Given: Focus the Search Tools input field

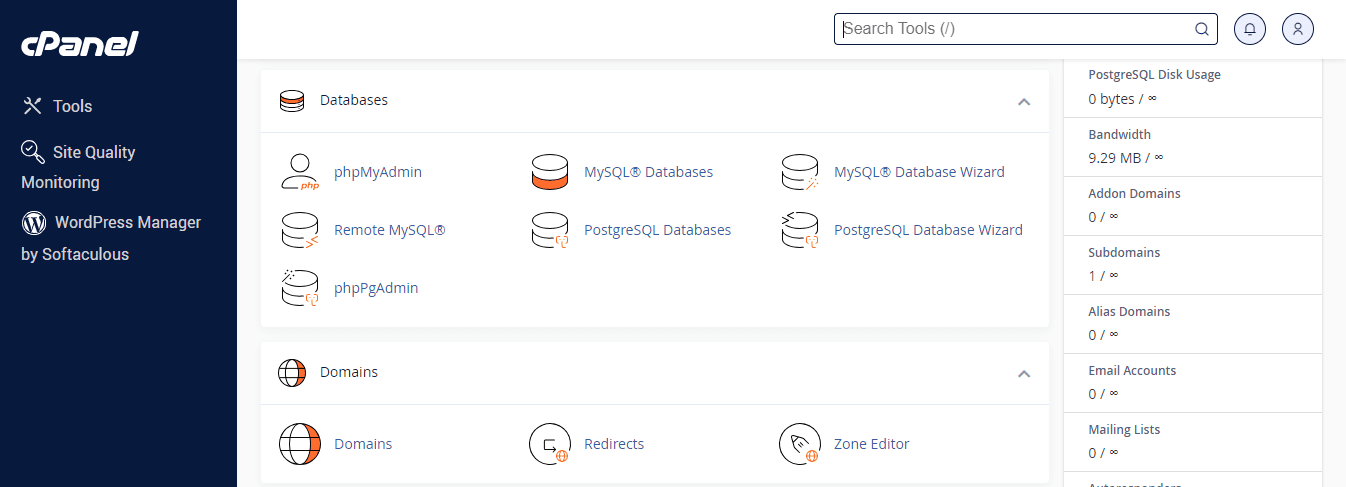Looking at the screenshot, I should point(1025,29).
